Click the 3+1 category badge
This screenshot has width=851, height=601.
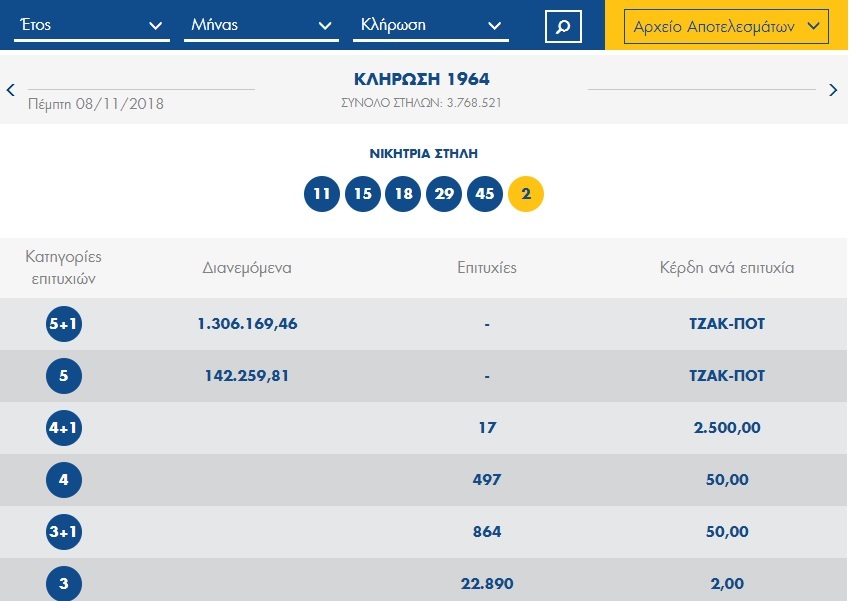click(x=64, y=532)
